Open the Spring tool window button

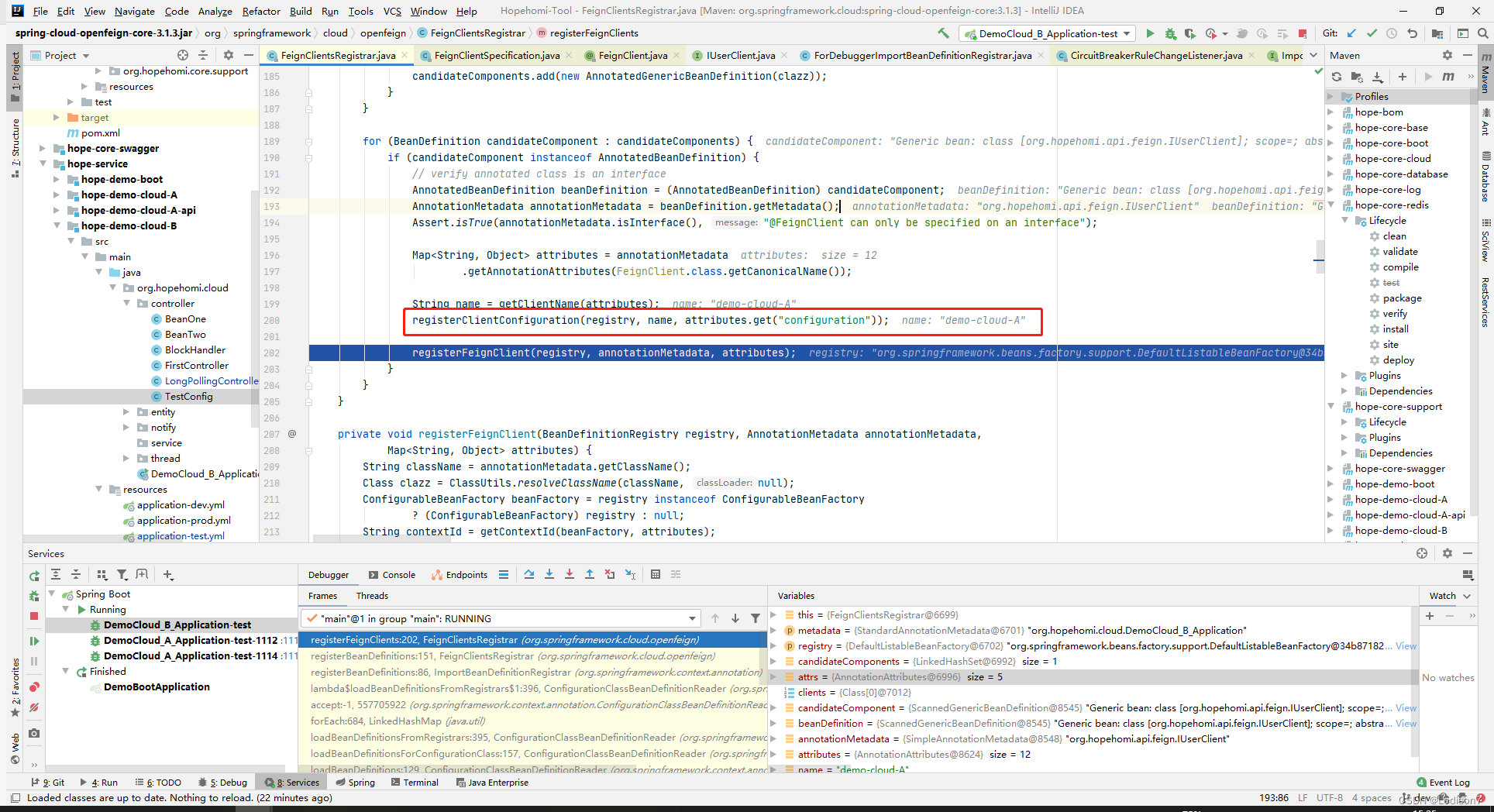[x=356, y=782]
